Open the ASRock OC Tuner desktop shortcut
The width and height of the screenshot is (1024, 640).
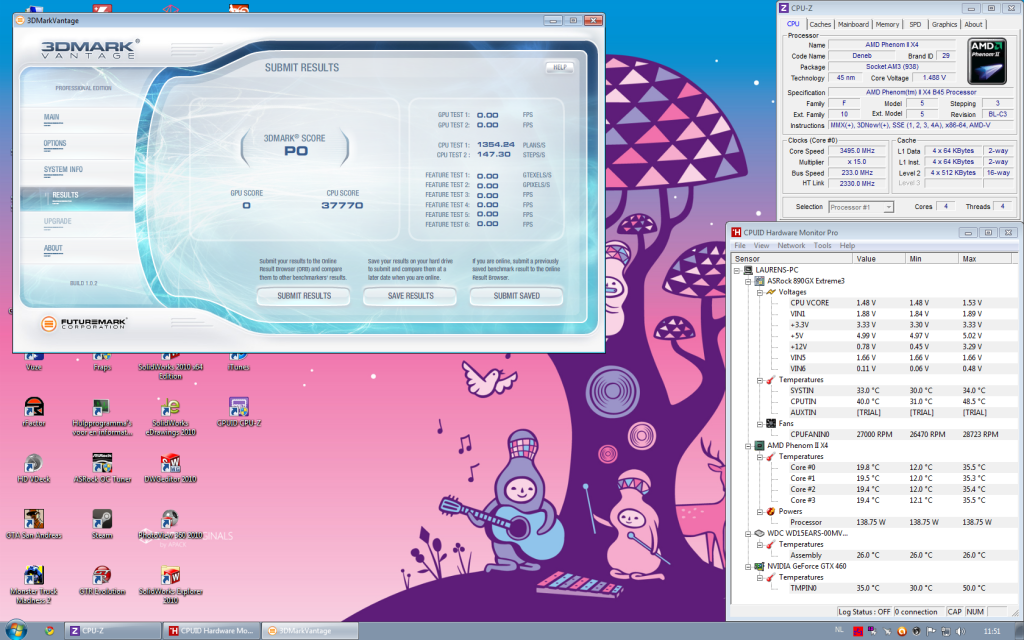[102, 468]
